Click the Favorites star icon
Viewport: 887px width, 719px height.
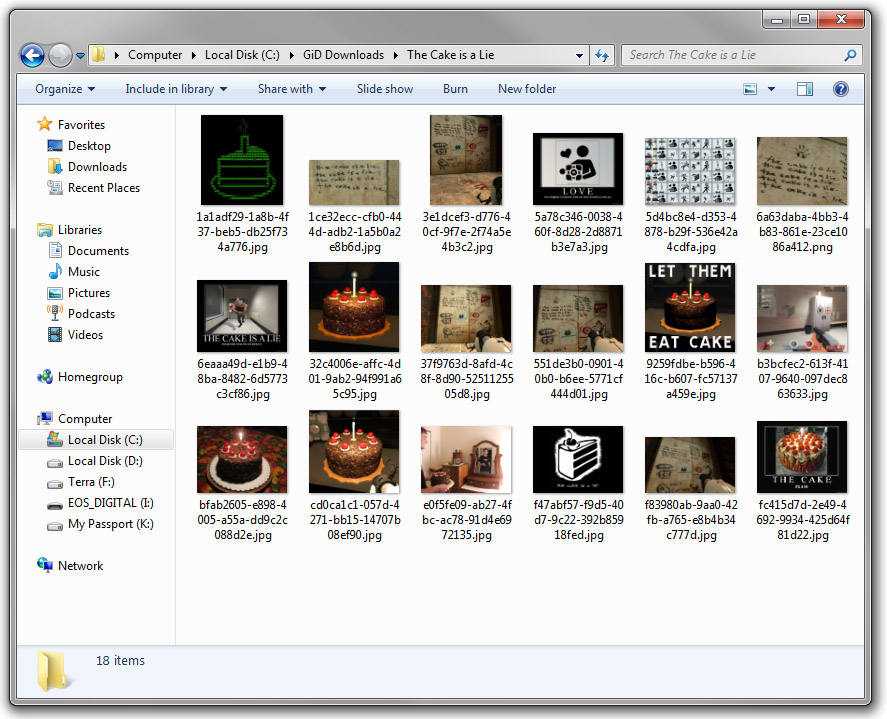pyautogui.click(x=44, y=124)
